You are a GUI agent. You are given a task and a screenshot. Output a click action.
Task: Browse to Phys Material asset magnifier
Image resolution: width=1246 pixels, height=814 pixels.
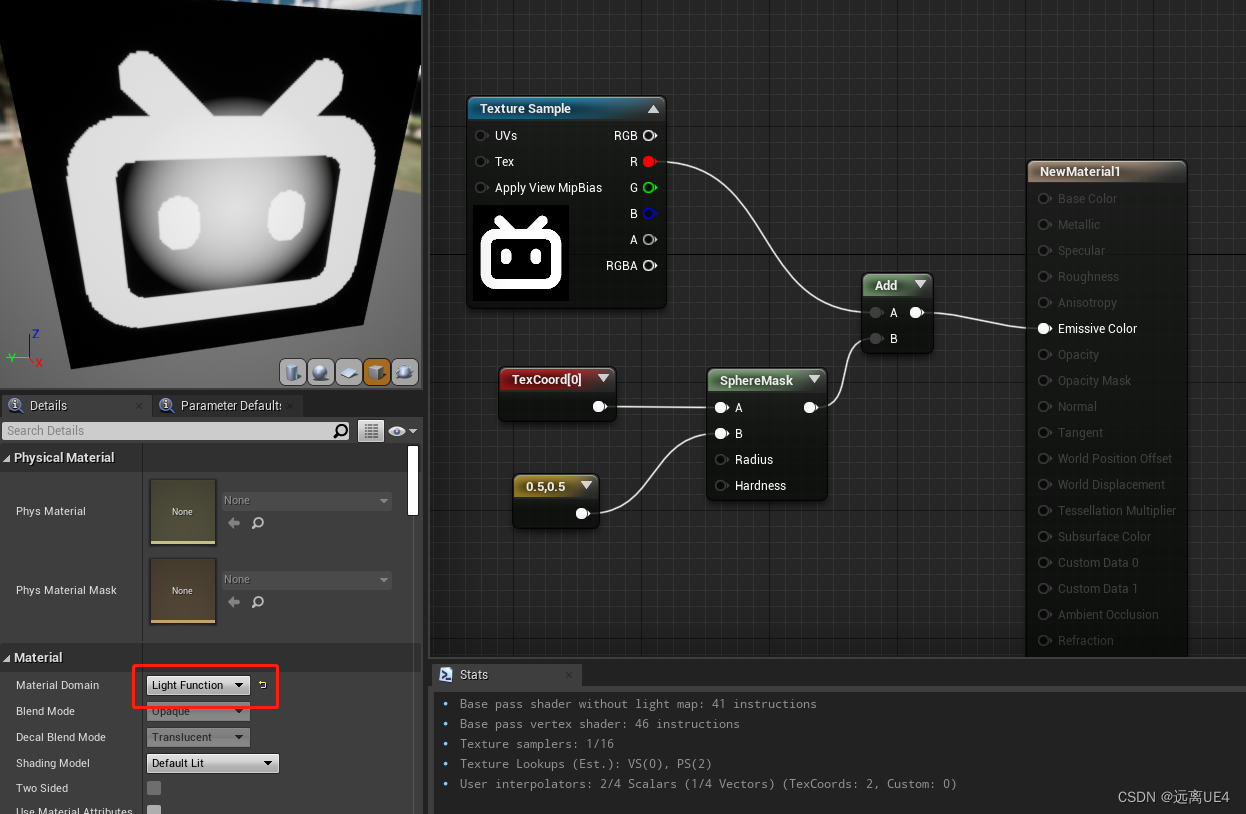tap(258, 523)
